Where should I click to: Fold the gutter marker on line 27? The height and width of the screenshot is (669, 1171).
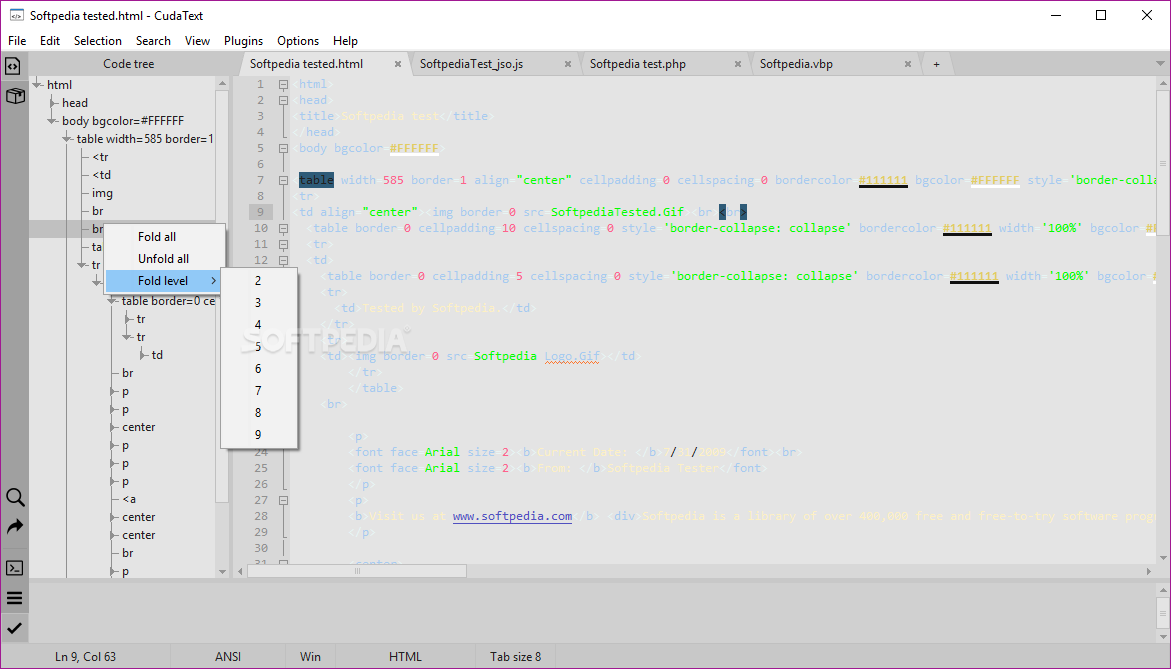coord(283,500)
